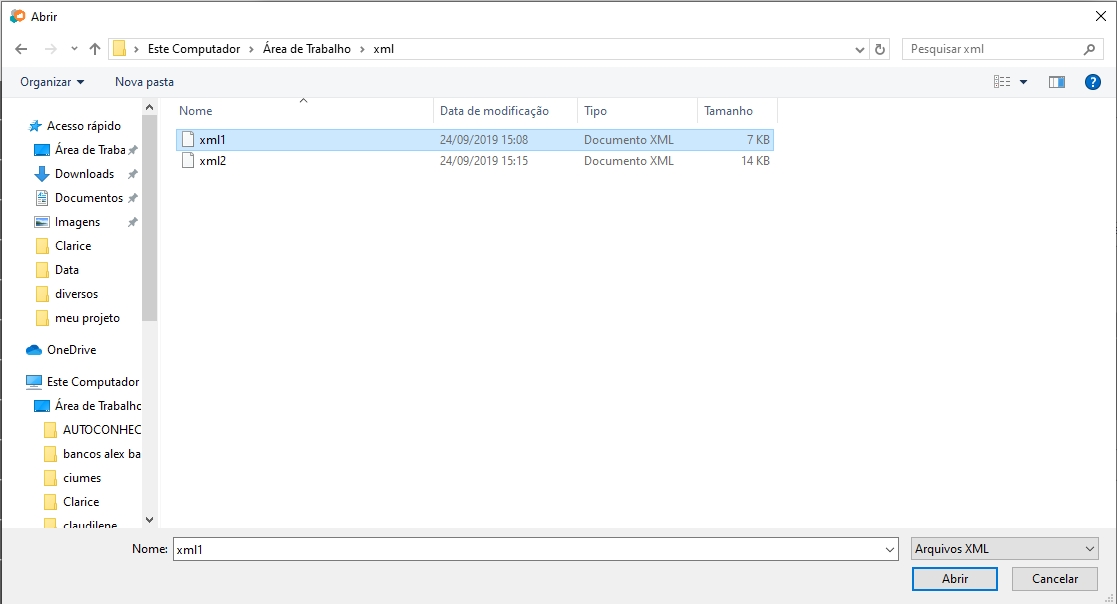Open the OneDrive sidebar entry
Viewport: 1117px width, 604px height.
(x=75, y=349)
